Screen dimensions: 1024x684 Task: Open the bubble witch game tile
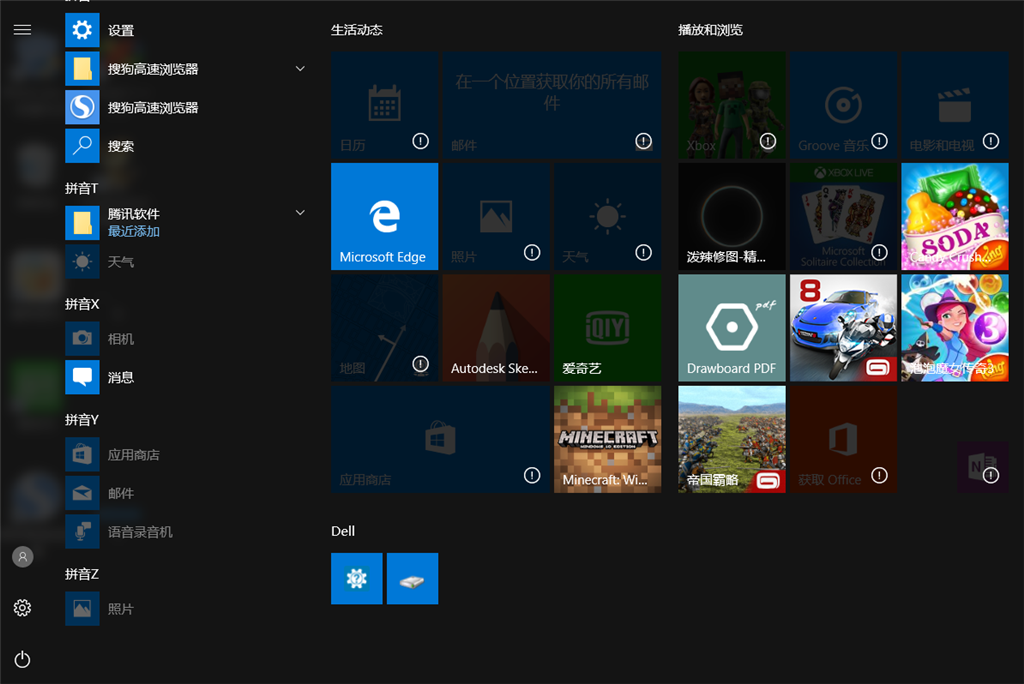(955, 328)
